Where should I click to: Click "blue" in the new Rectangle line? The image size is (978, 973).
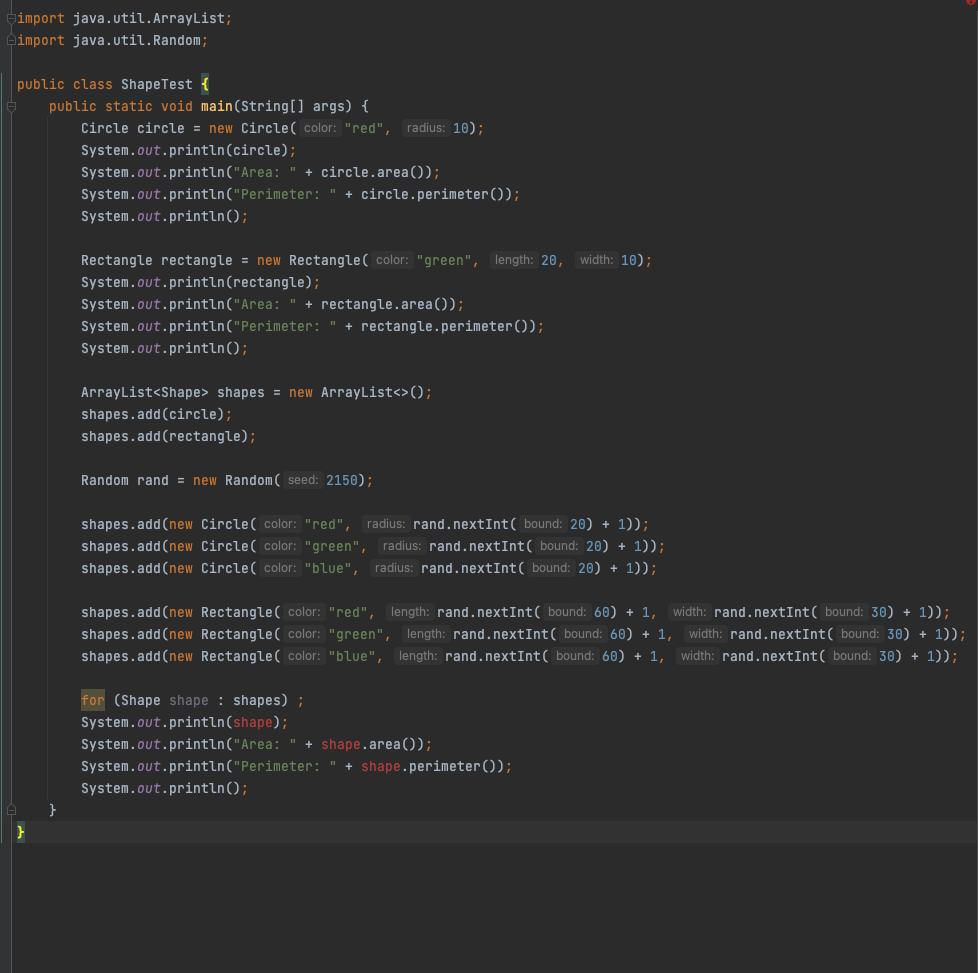point(351,656)
